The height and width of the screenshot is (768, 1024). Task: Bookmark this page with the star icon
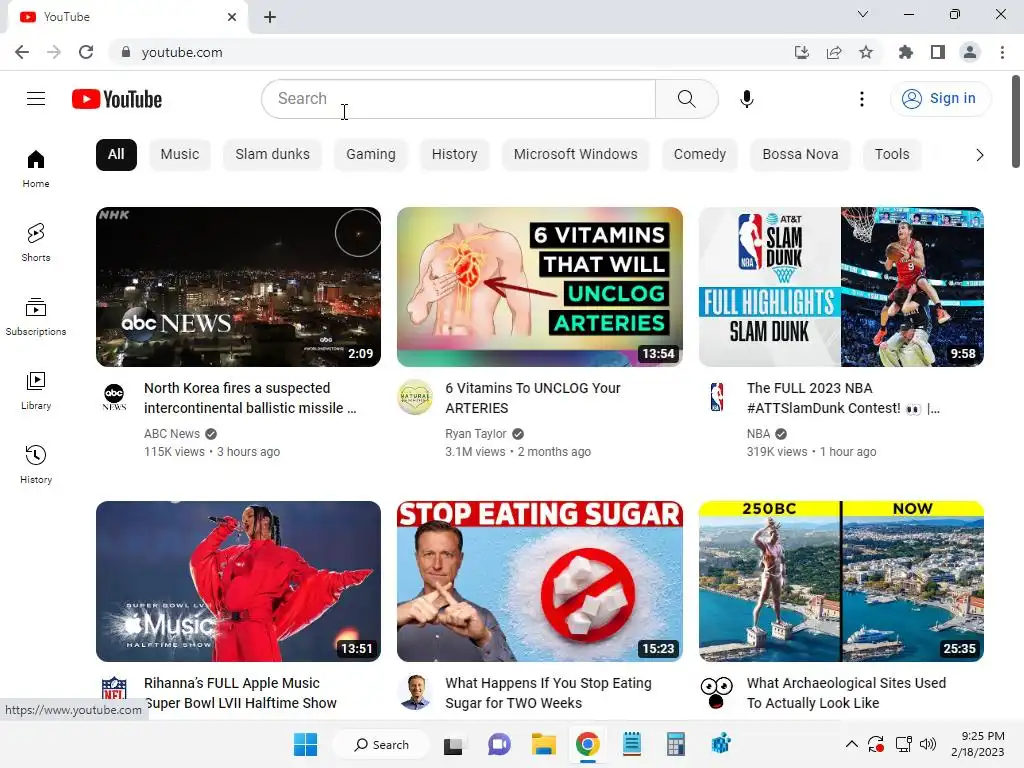point(866,52)
